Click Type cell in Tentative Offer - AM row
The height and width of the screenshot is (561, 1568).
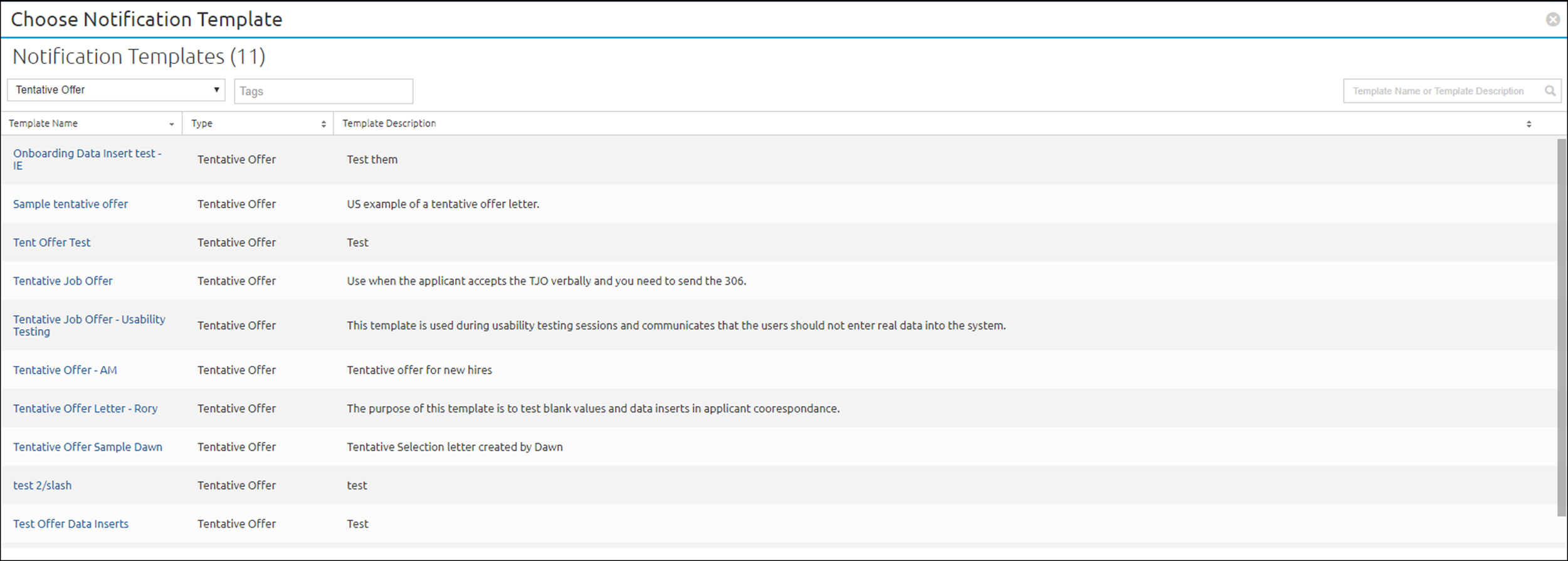(x=236, y=370)
